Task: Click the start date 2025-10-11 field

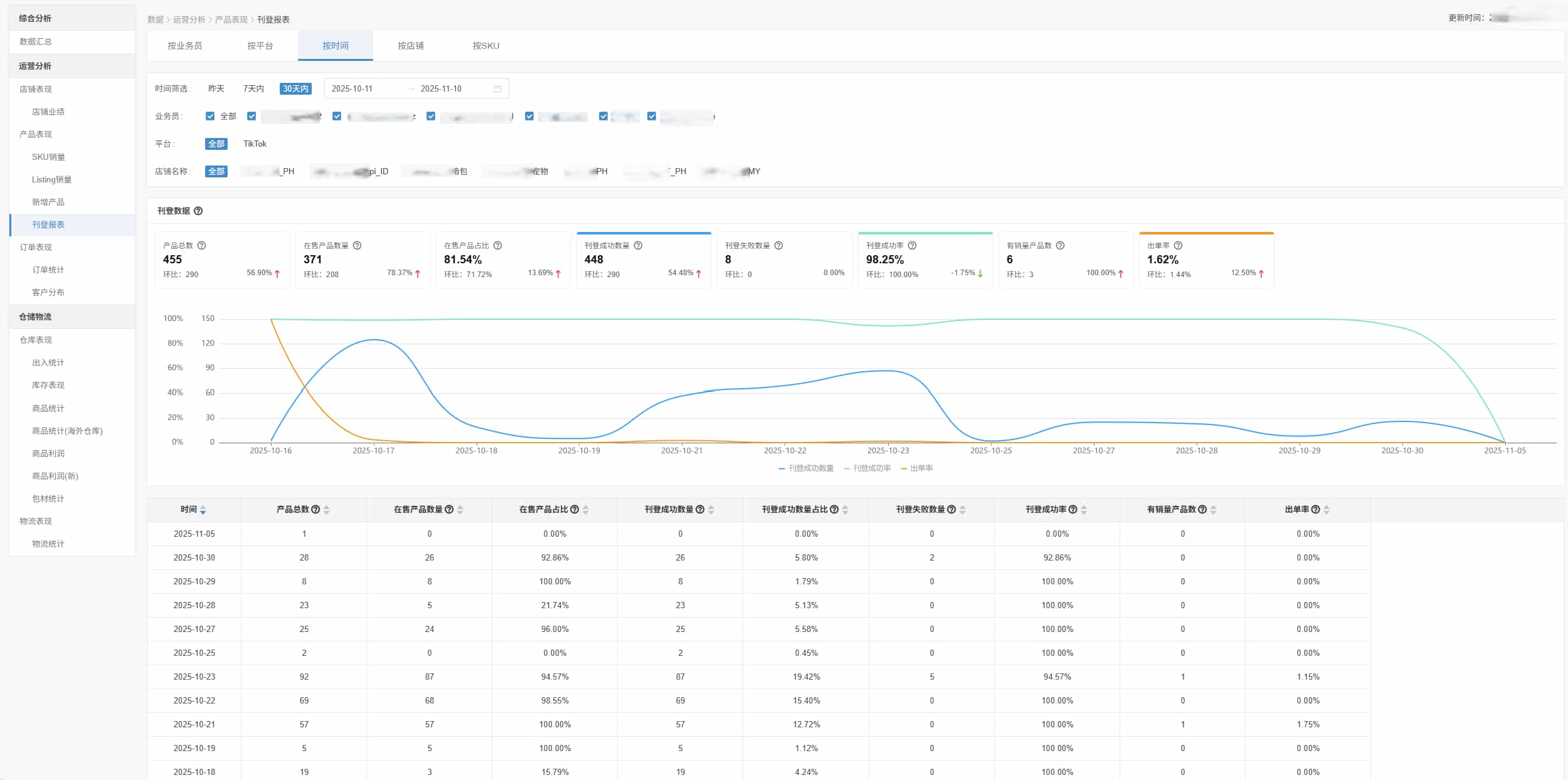Action: (x=352, y=88)
